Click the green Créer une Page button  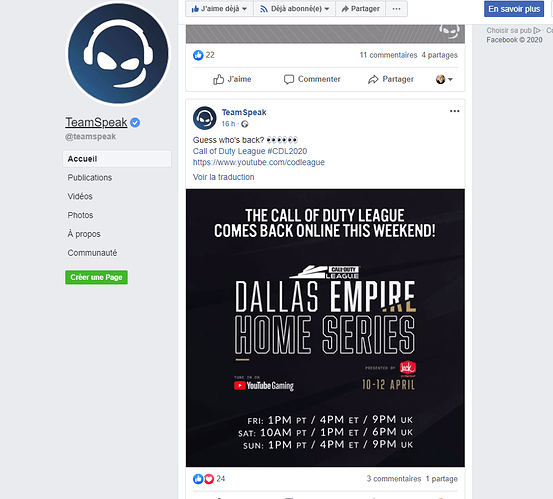pos(96,277)
